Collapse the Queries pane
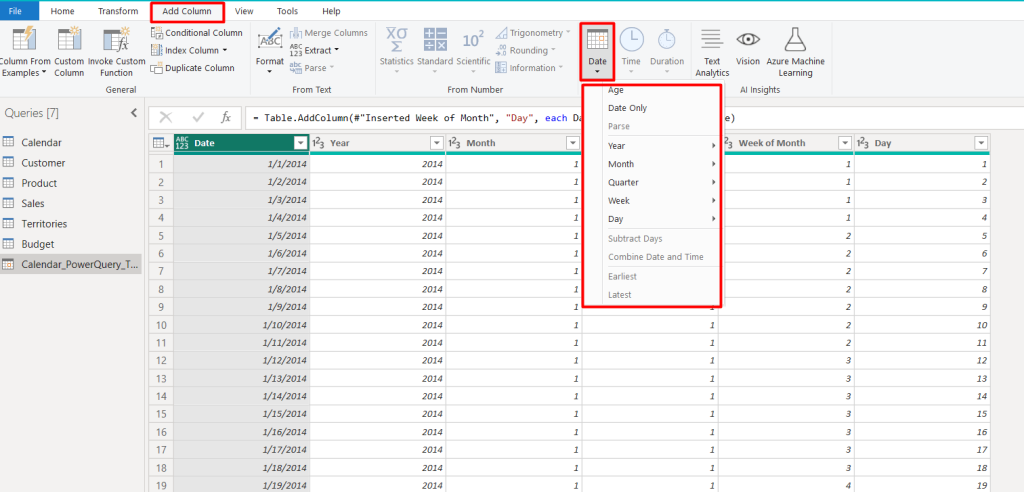1024x492 pixels. [134, 113]
